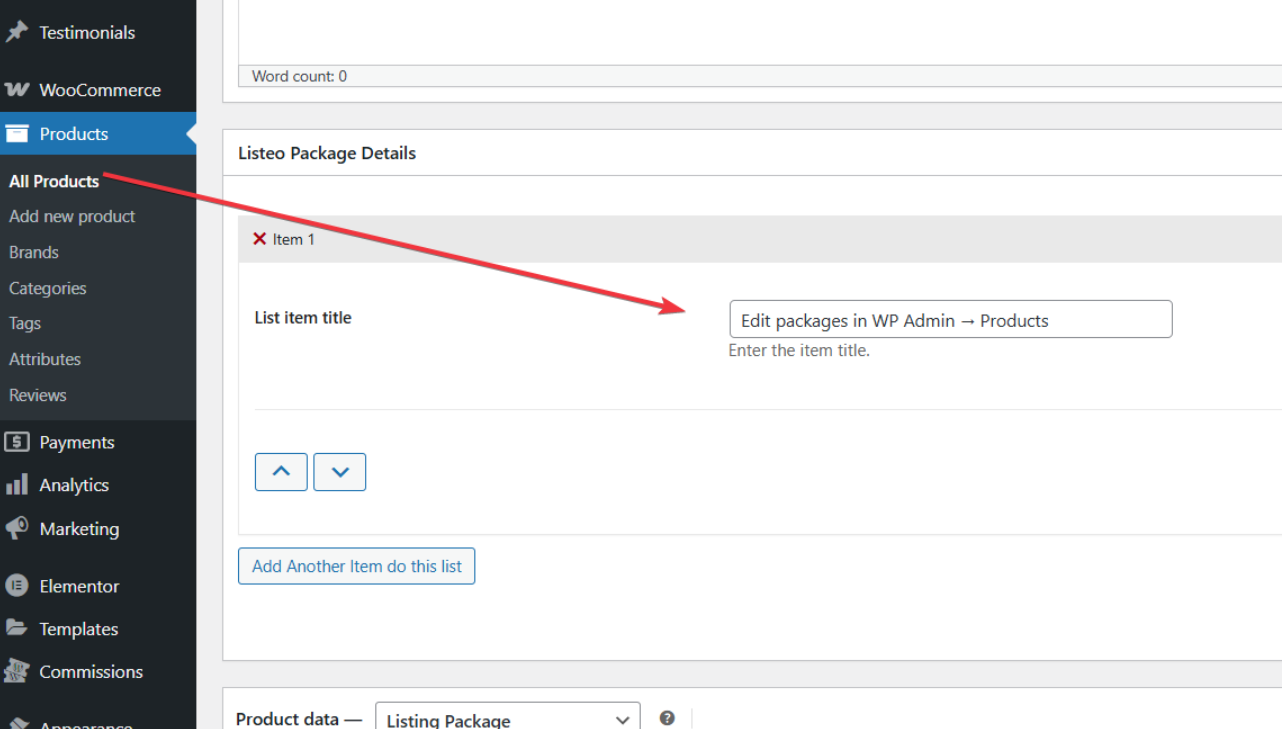Move list item down with arrow button
The image size is (1286, 729).
click(340, 472)
